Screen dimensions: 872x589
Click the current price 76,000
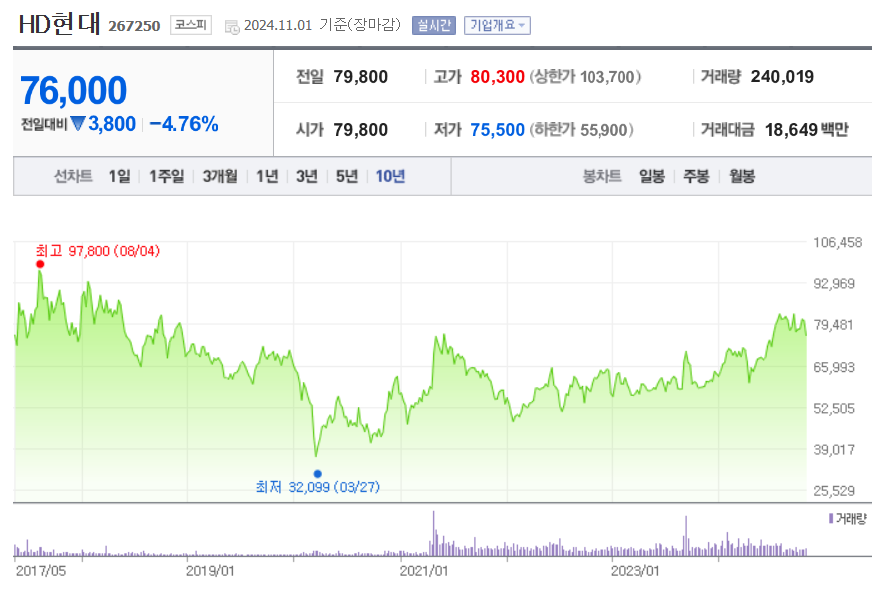click(74, 90)
